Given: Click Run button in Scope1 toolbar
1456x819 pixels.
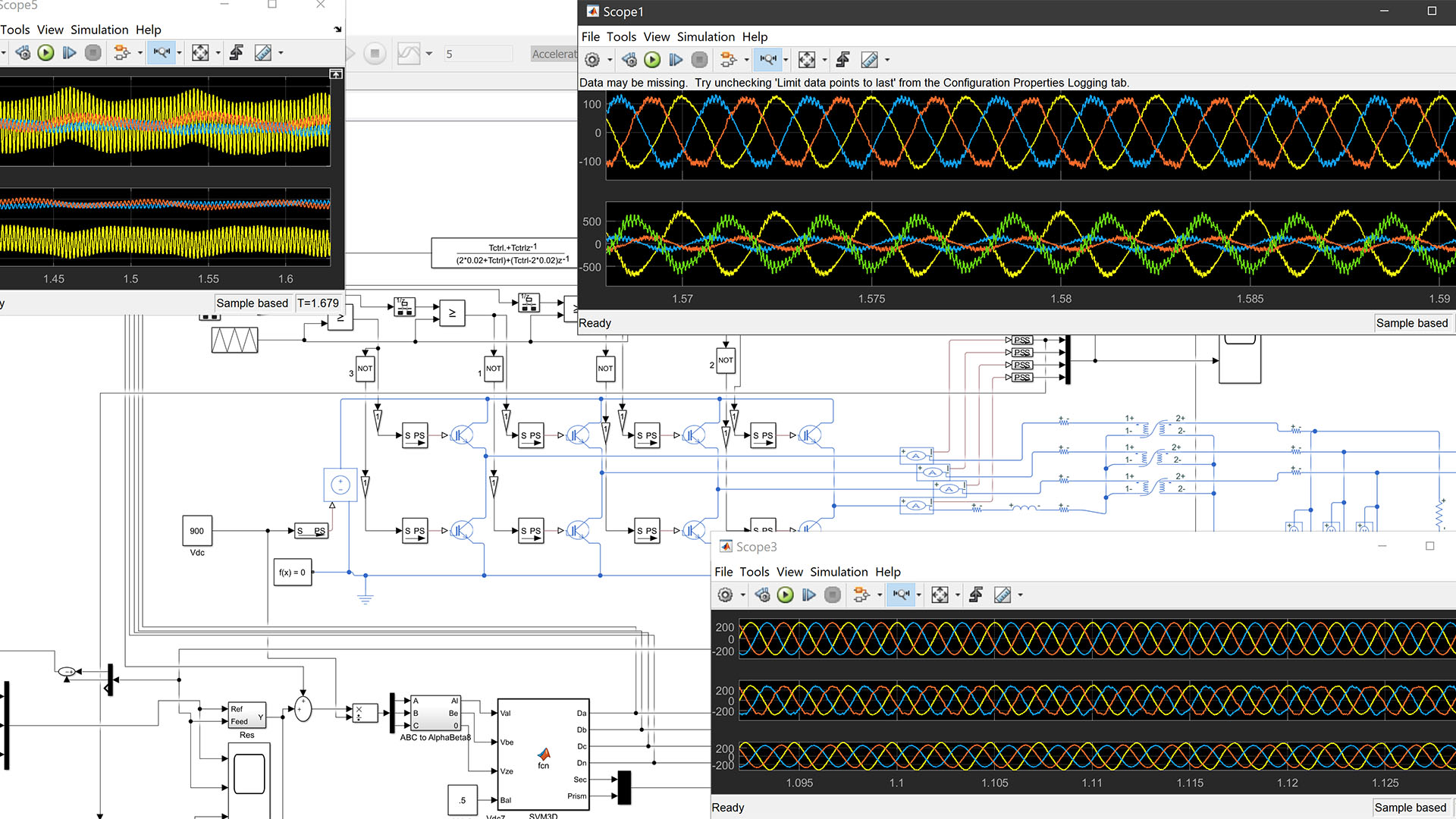Looking at the screenshot, I should (x=652, y=60).
